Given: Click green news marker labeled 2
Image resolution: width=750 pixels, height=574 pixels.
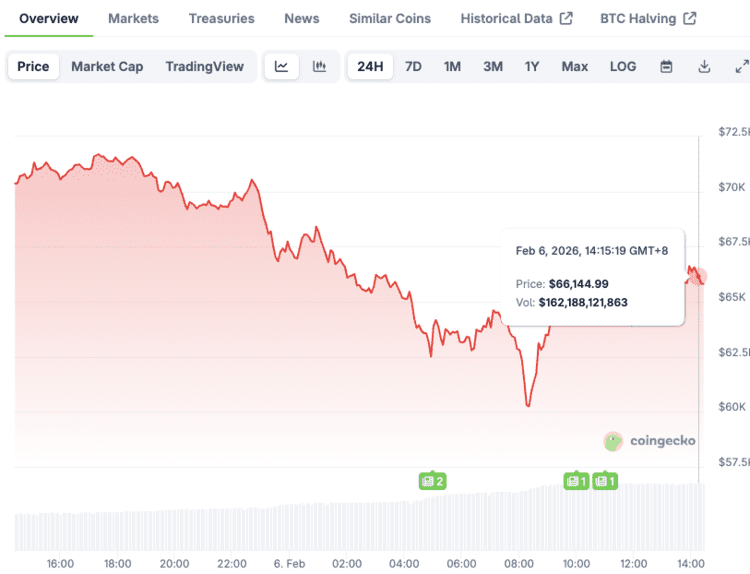Looking at the screenshot, I should [432, 481].
